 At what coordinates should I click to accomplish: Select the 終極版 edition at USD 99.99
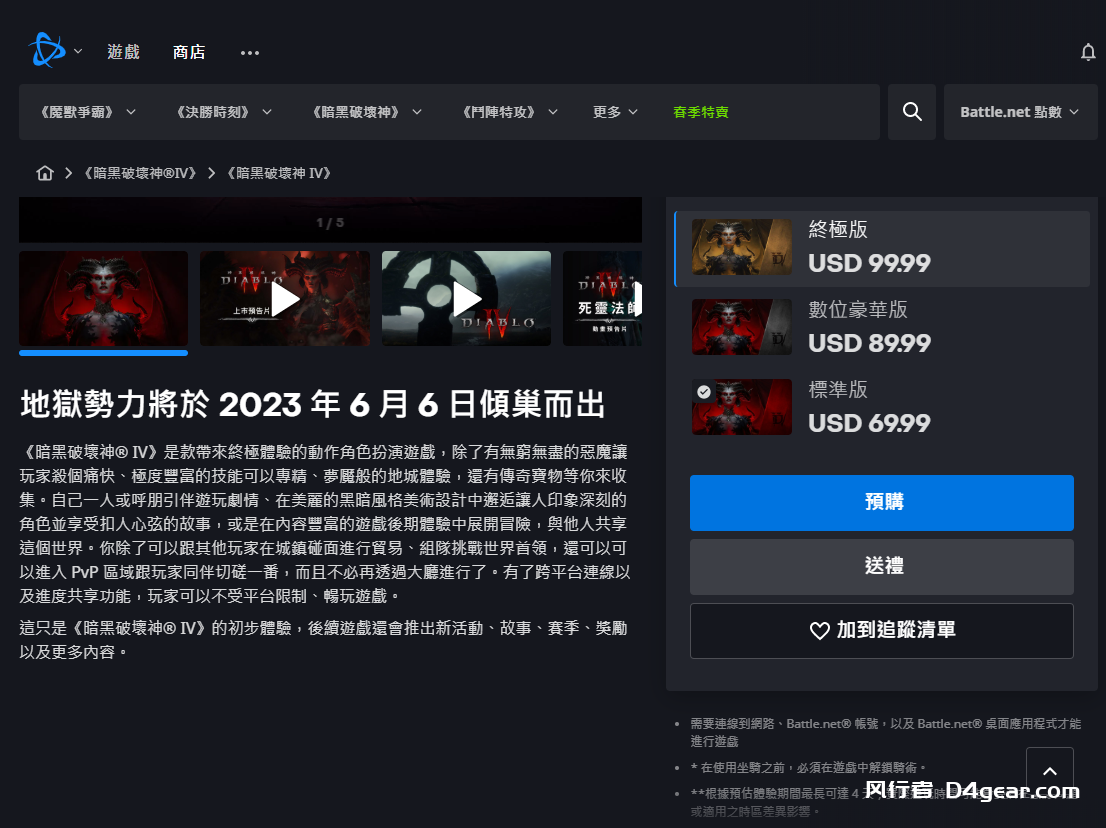tap(882, 248)
